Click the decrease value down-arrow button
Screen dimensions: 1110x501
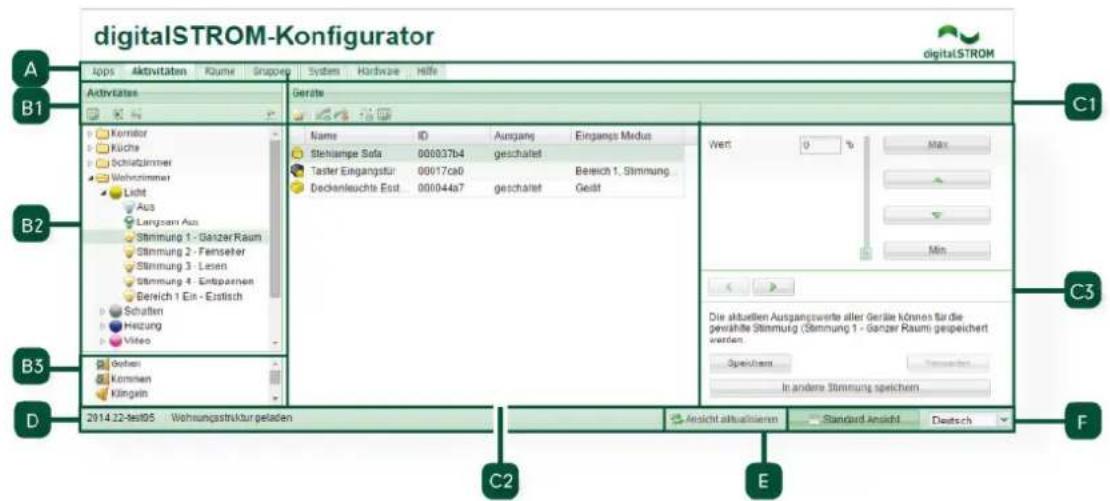tap(937, 215)
